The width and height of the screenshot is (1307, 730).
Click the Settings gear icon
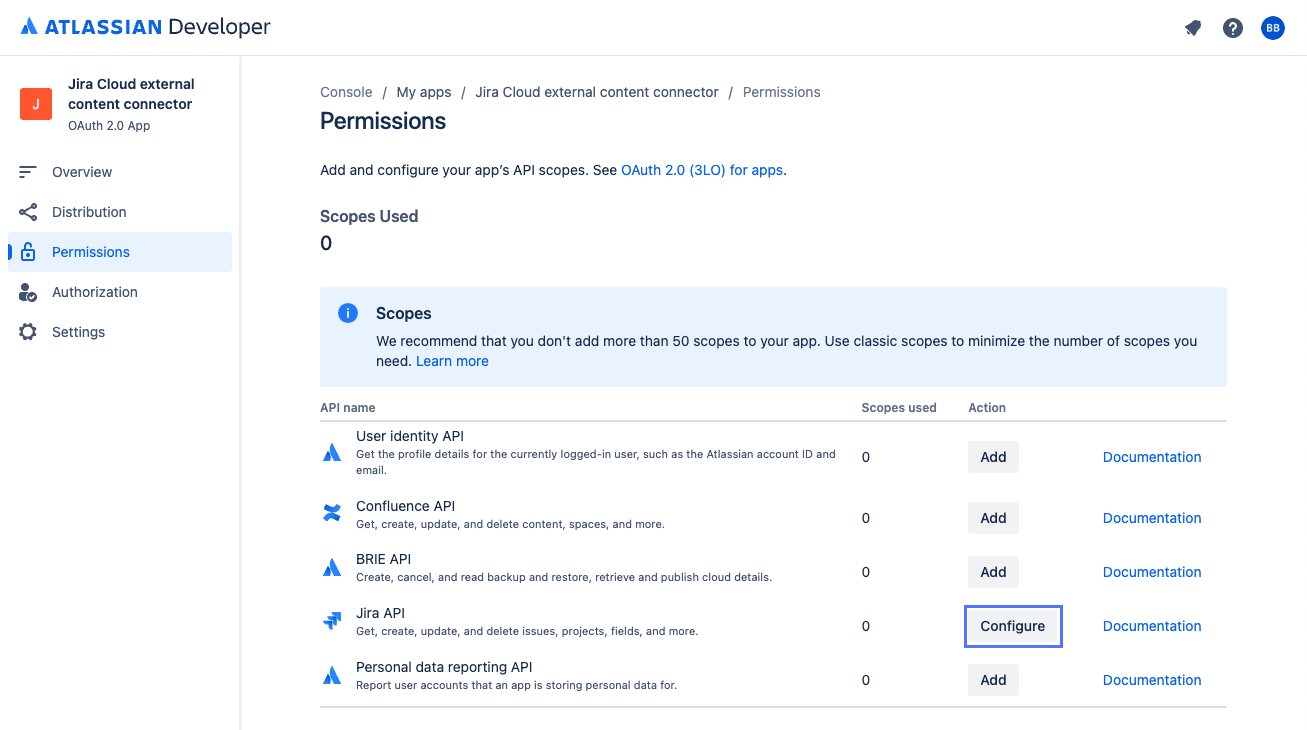click(28, 332)
